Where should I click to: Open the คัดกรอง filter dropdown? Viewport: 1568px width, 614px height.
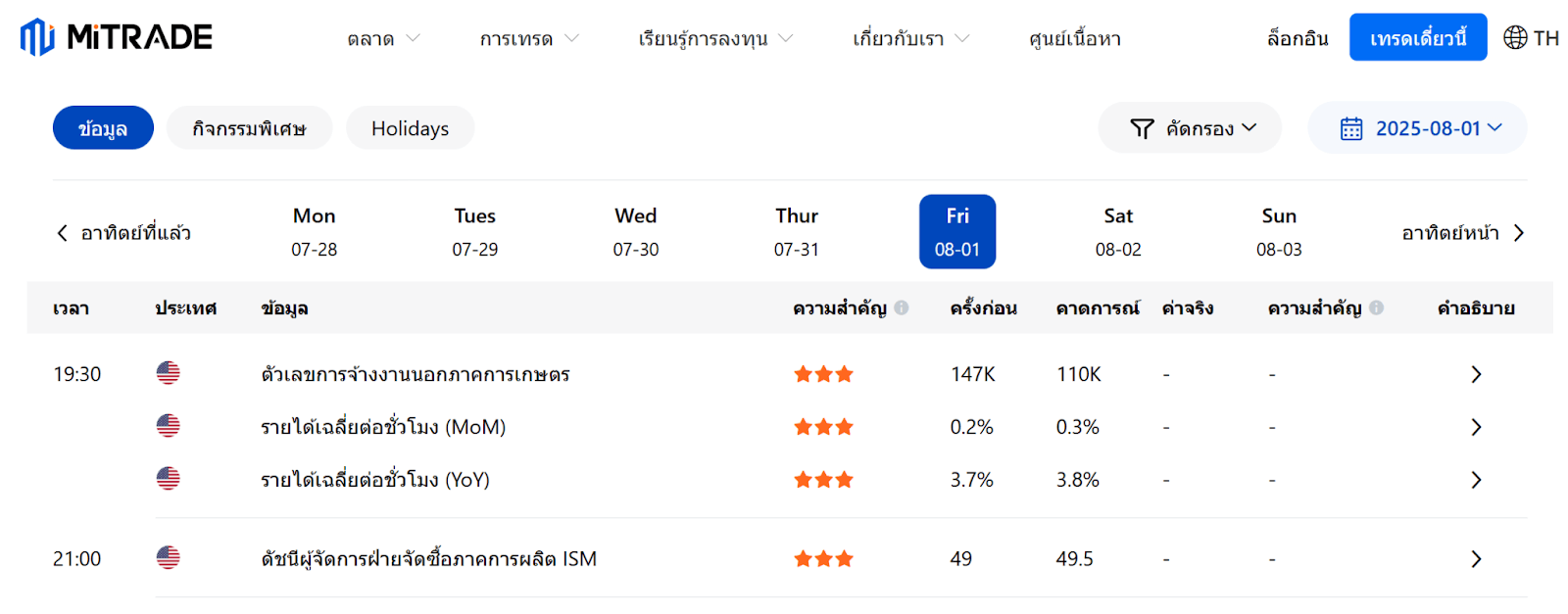(1190, 128)
